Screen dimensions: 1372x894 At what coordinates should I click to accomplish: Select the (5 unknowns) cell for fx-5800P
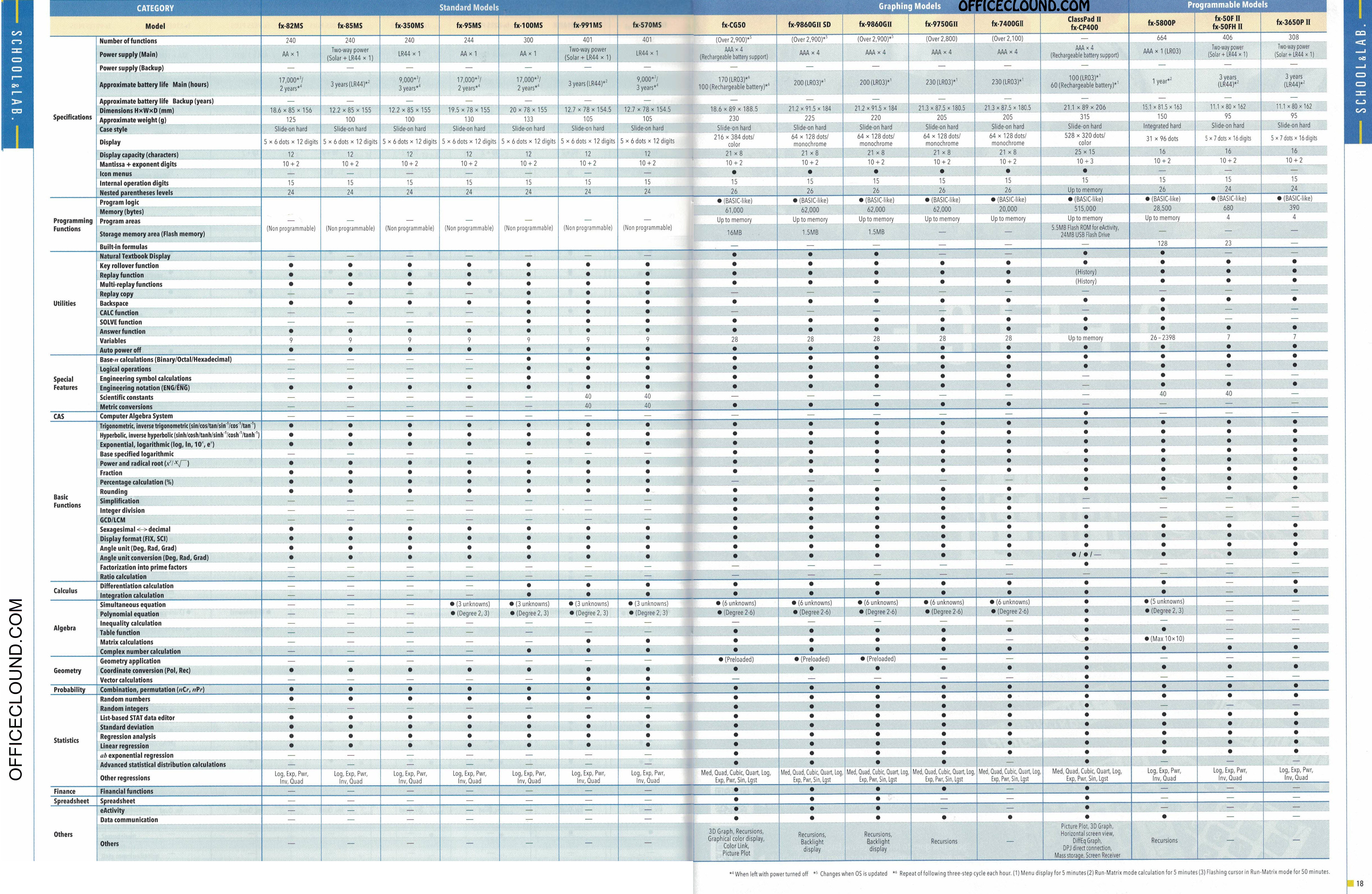1165,601
